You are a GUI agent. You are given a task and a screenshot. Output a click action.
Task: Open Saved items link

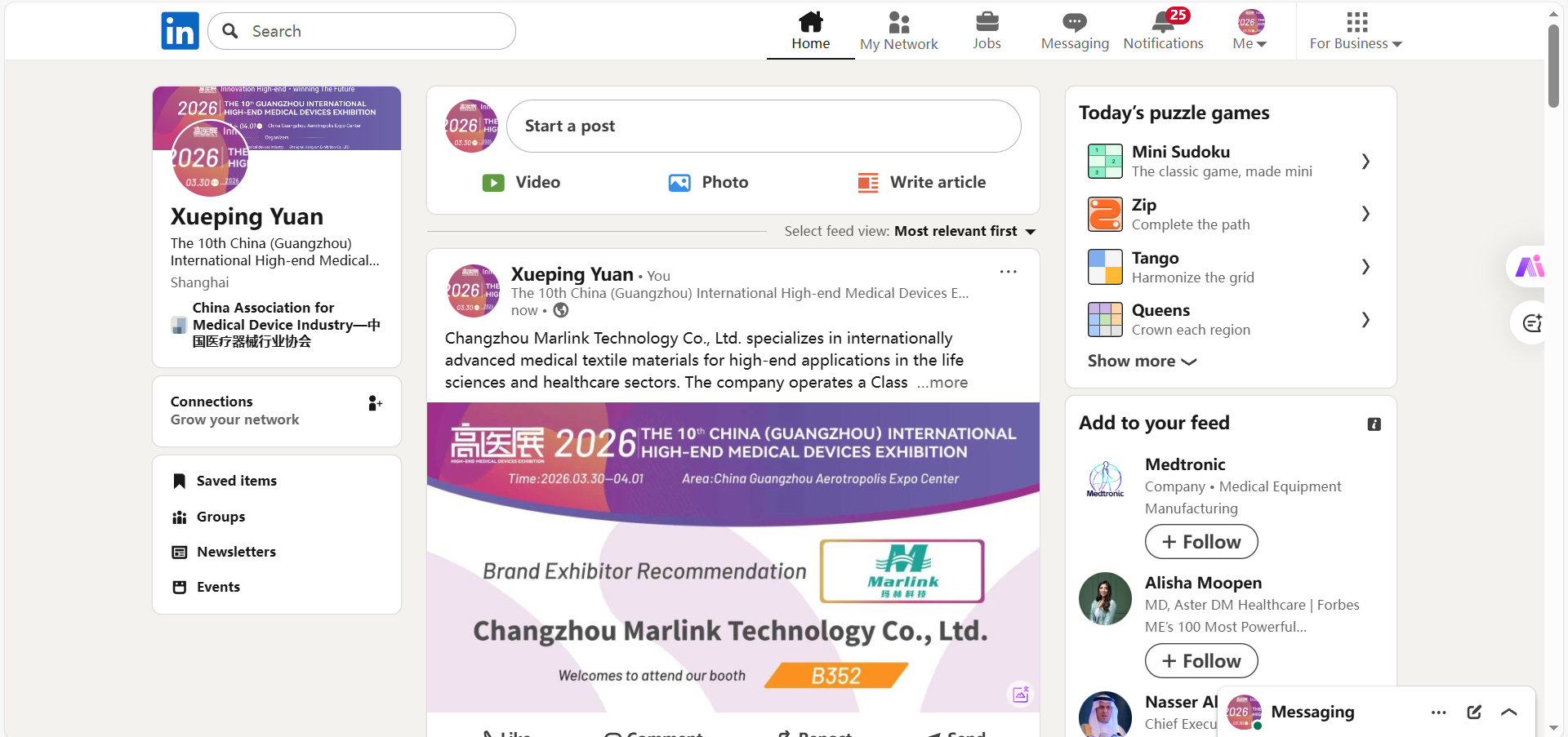[x=236, y=481]
